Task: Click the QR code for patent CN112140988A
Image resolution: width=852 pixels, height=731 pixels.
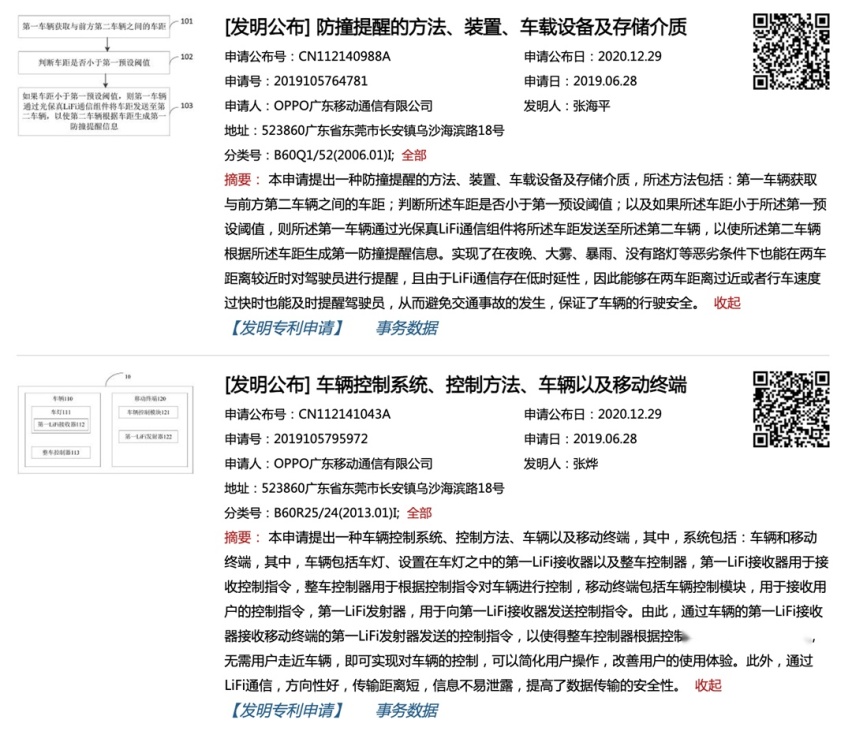Action: pyautogui.click(x=791, y=52)
